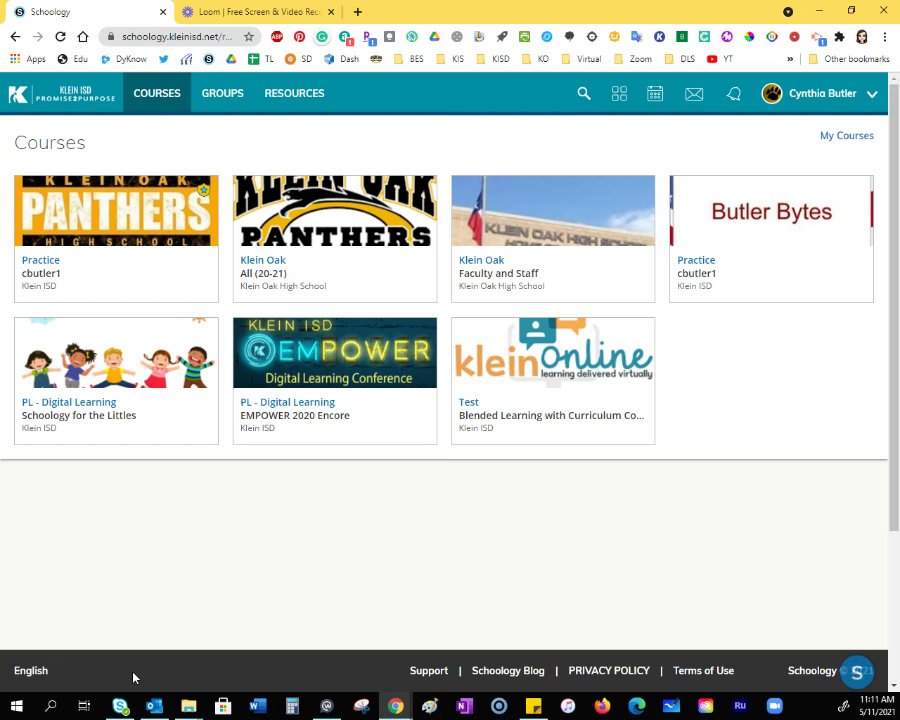Click the My Courses link
The width and height of the screenshot is (900, 720).
tap(847, 136)
